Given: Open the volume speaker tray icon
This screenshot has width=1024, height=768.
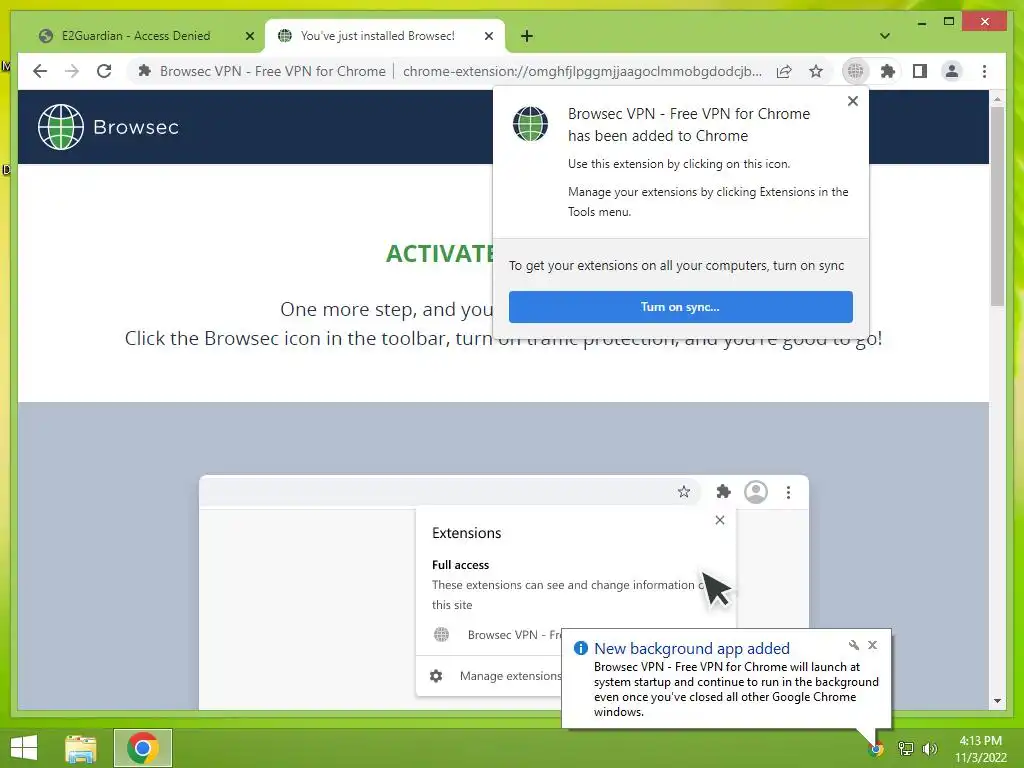Looking at the screenshot, I should [929, 749].
